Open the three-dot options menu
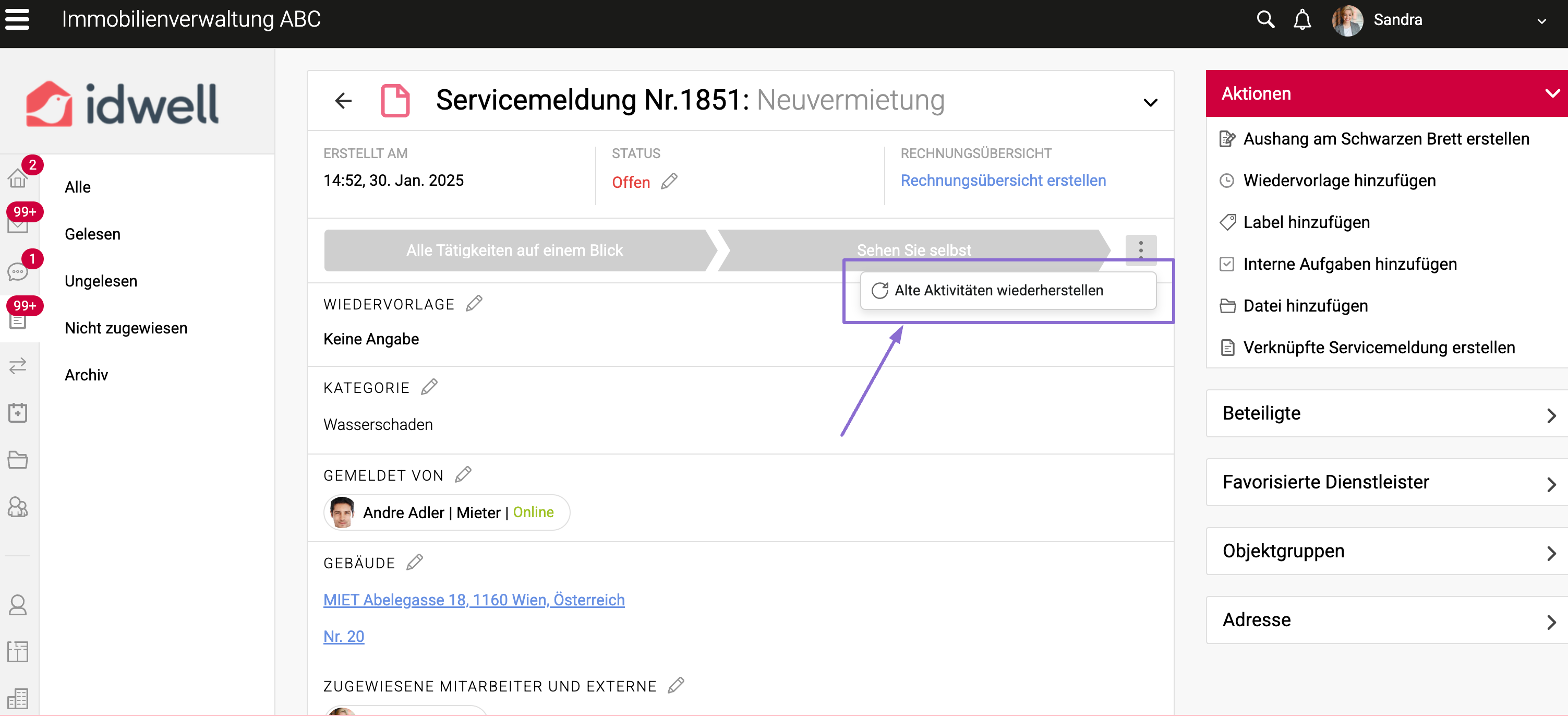Viewport: 1568px width, 716px height. pos(1141,249)
